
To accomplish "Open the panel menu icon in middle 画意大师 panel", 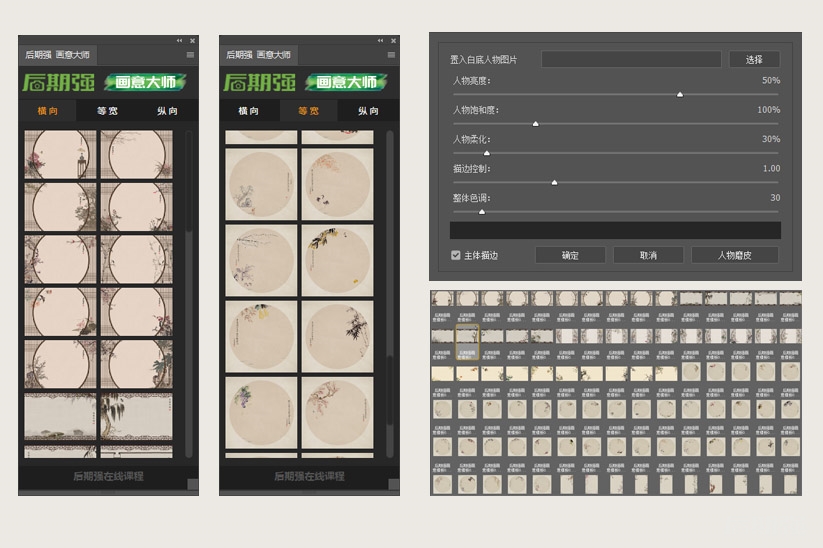I will point(391,55).
